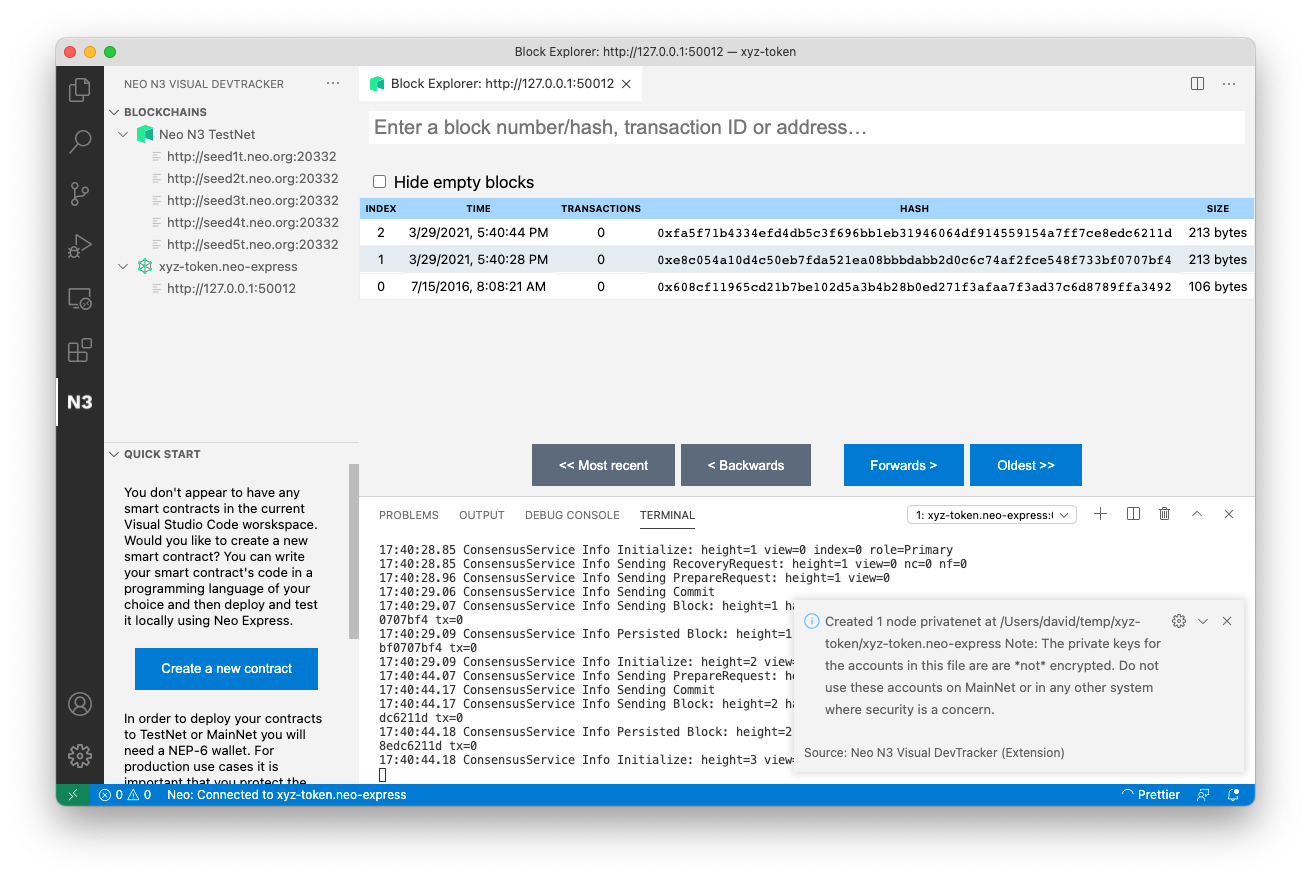Collapse the Neo N3 TestNet tree node
Viewport: 1311px width, 880px height.
(124, 134)
